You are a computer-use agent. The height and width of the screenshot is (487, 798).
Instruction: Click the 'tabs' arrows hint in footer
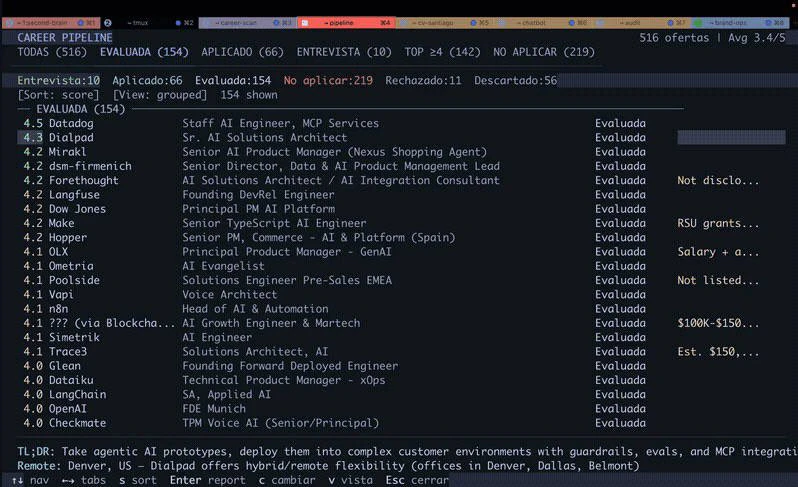pyautogui.click(x=83, y=480)
